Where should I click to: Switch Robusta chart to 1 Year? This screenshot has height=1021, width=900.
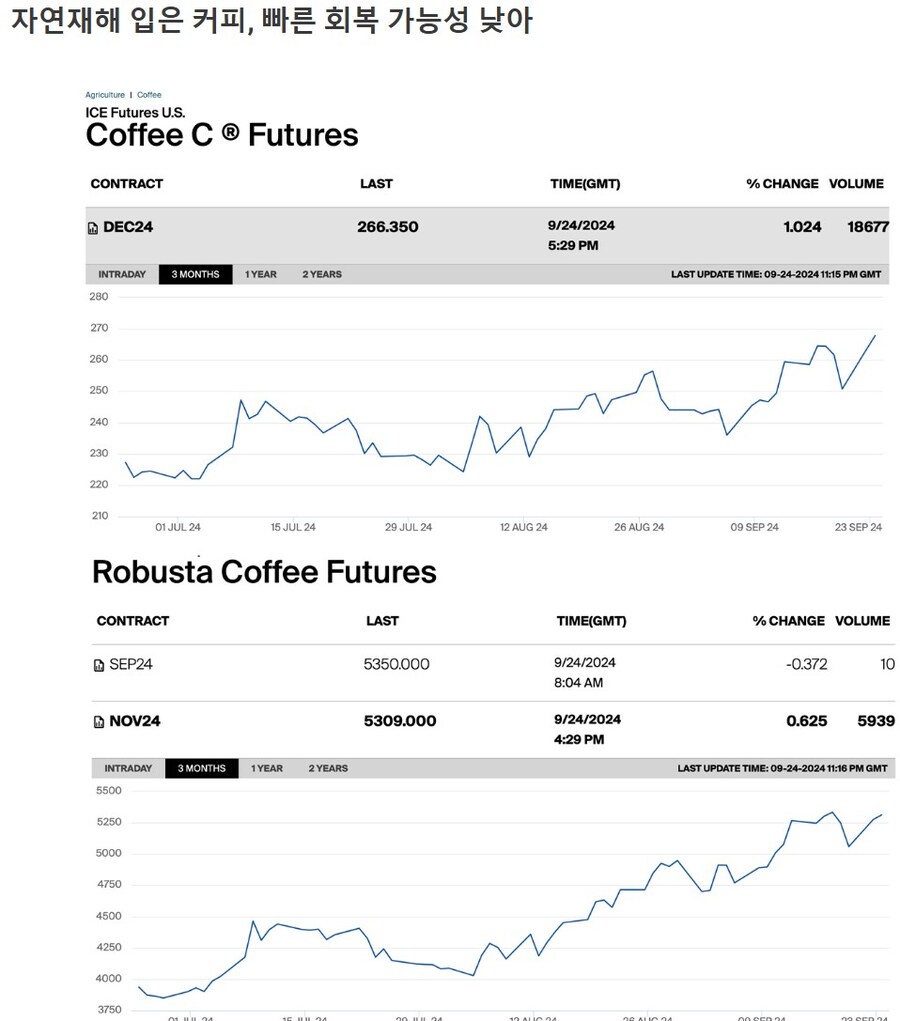coord(267,768)
